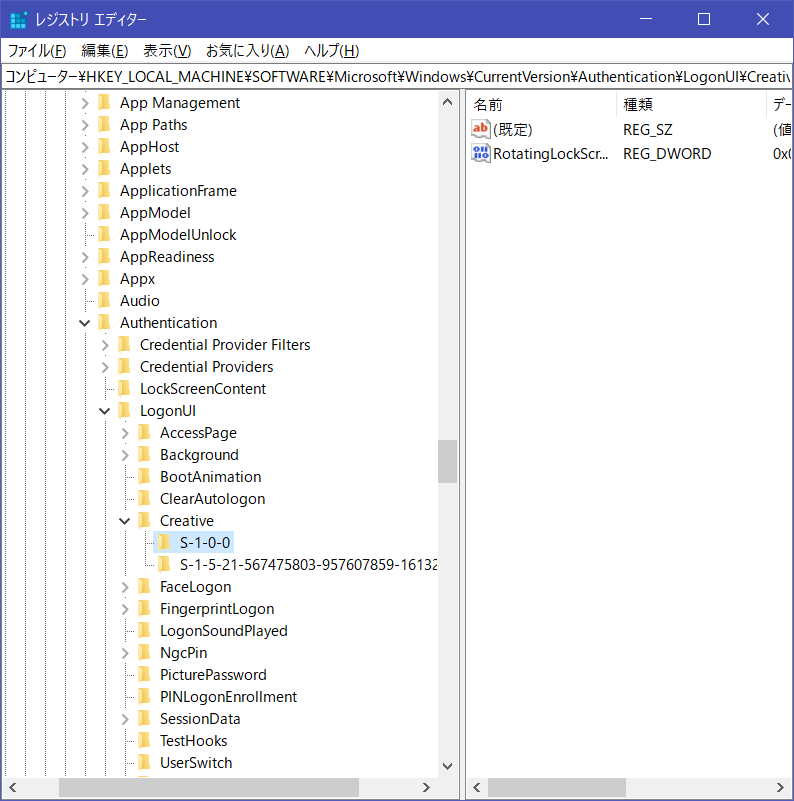Expand the AccessPage key
The image size is (794, 801).
(125, 433)
